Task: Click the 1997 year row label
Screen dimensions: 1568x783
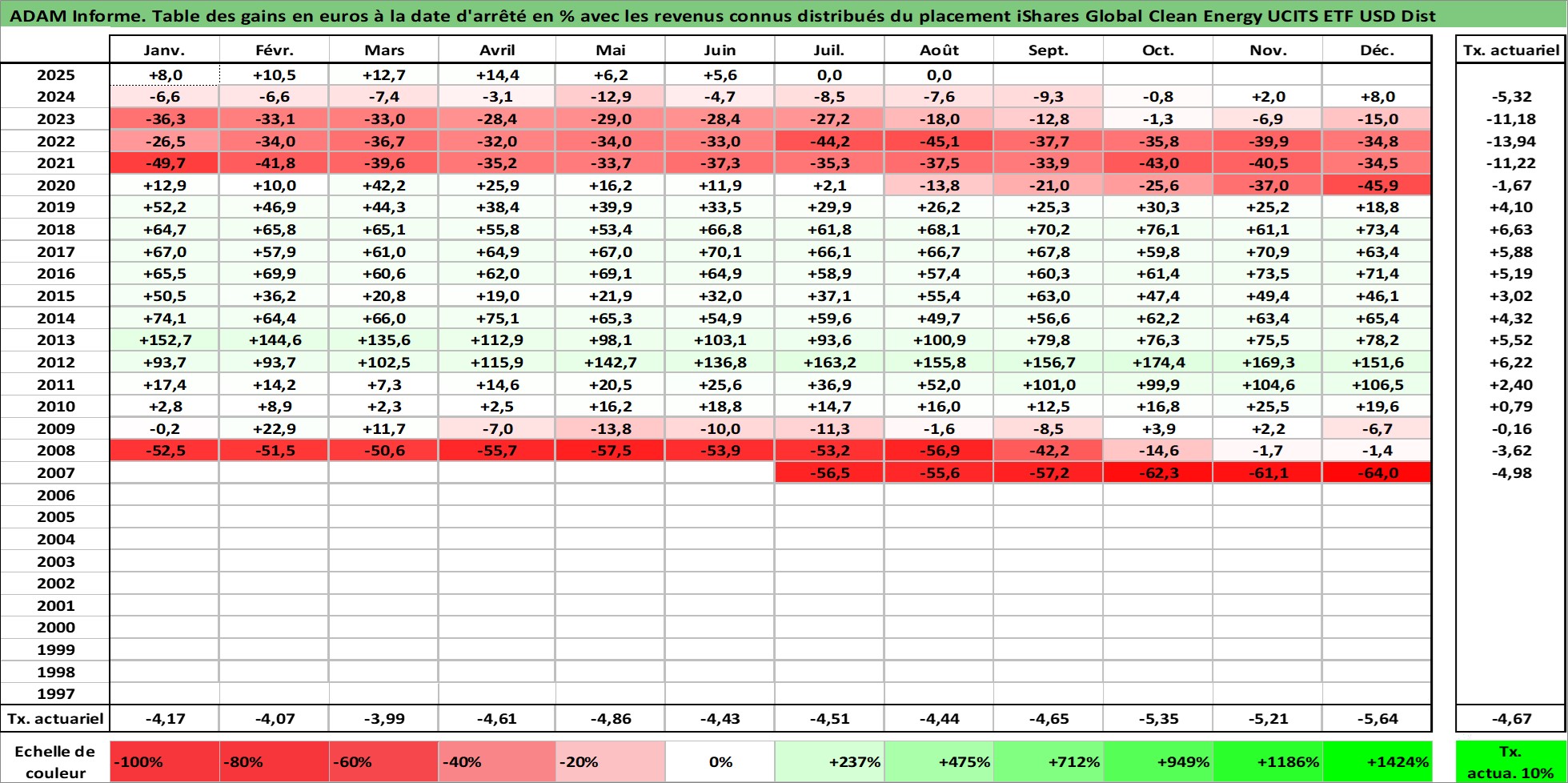Action: point(55,693)
